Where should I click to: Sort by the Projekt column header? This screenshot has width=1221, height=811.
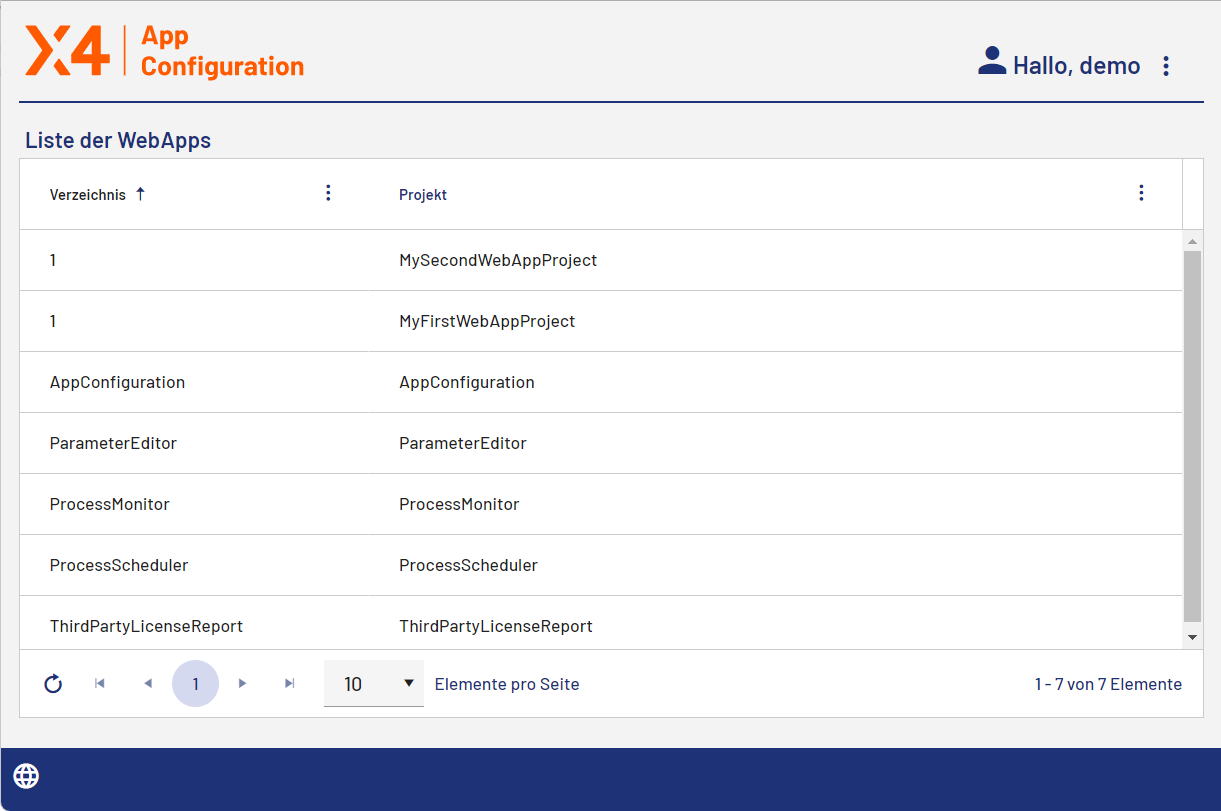[x=423, y=195]
